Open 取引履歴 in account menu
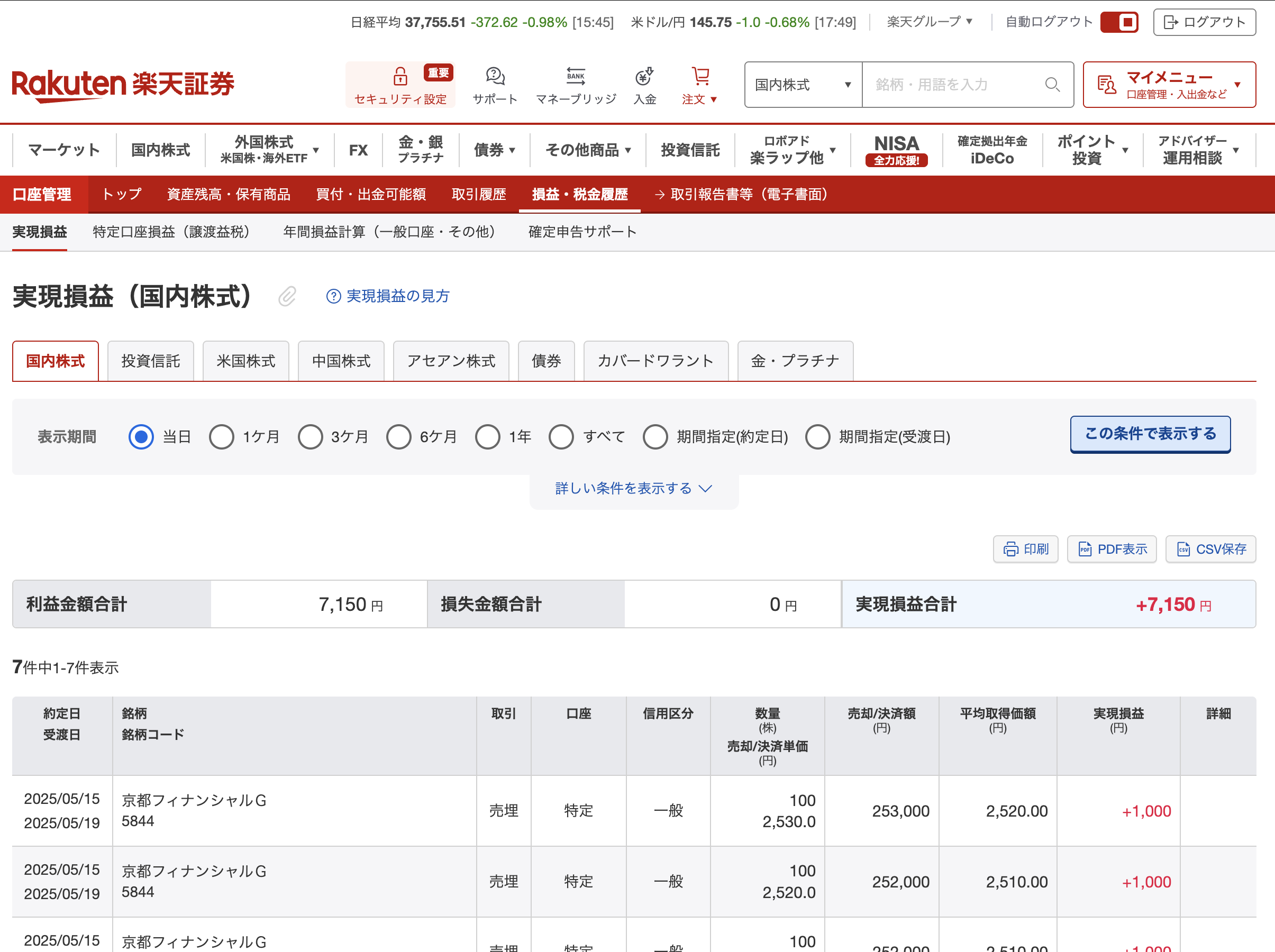This screenshot has height=952, width=1275. point(479,194)
